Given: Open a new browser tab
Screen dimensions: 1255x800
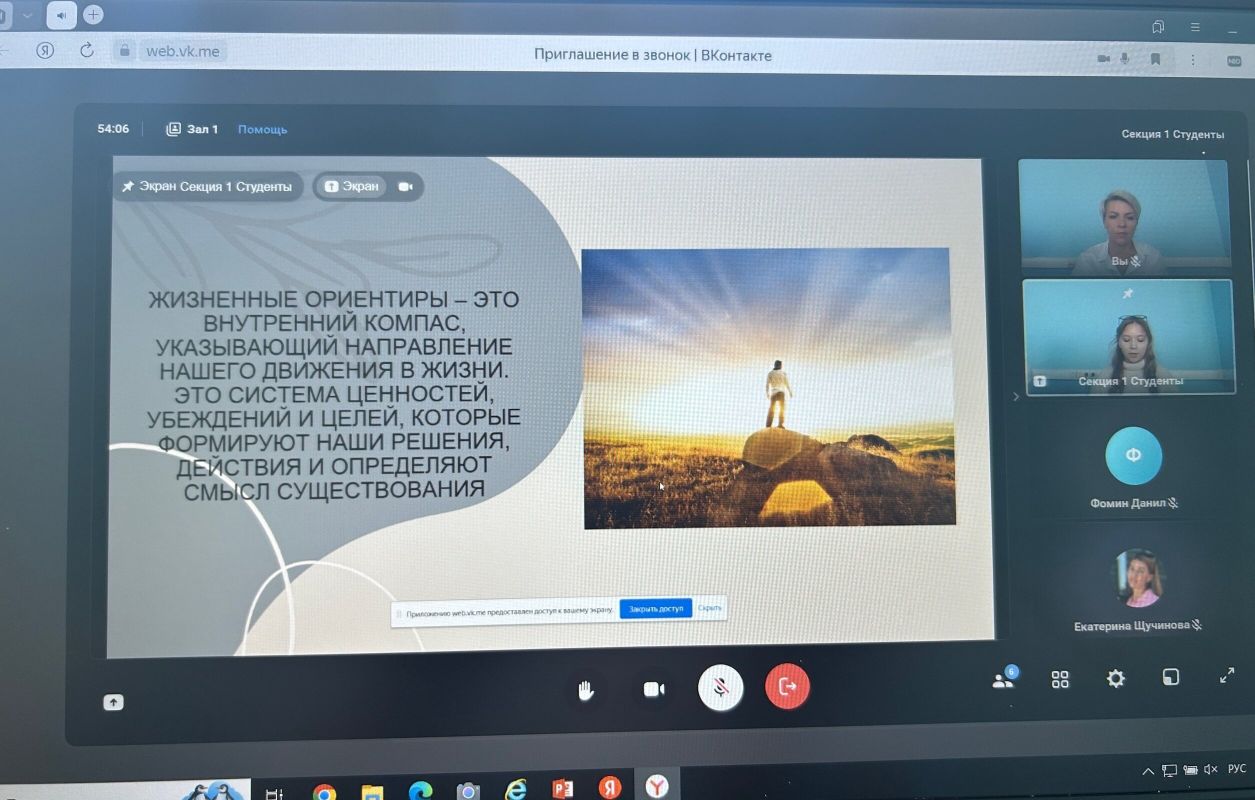Looking at the screenshot, I should coord(93,15).
